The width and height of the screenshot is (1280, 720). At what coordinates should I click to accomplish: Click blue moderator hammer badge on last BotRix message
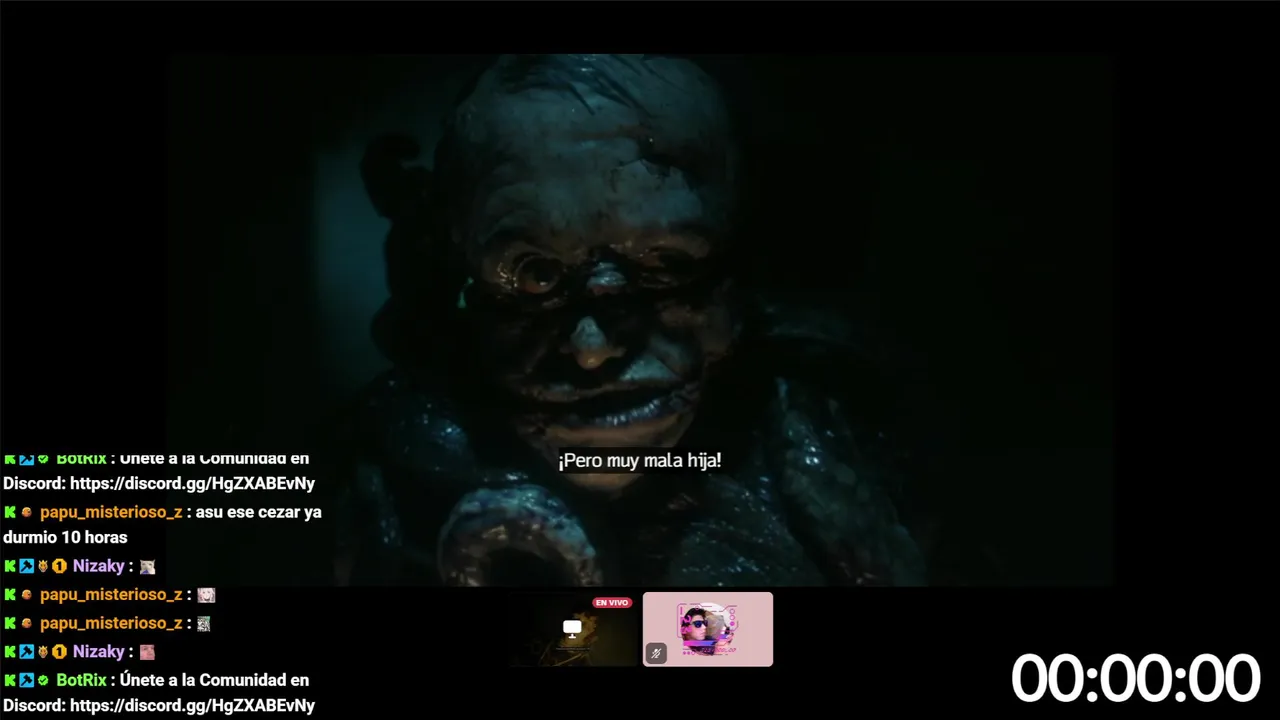tap(26, 680)
